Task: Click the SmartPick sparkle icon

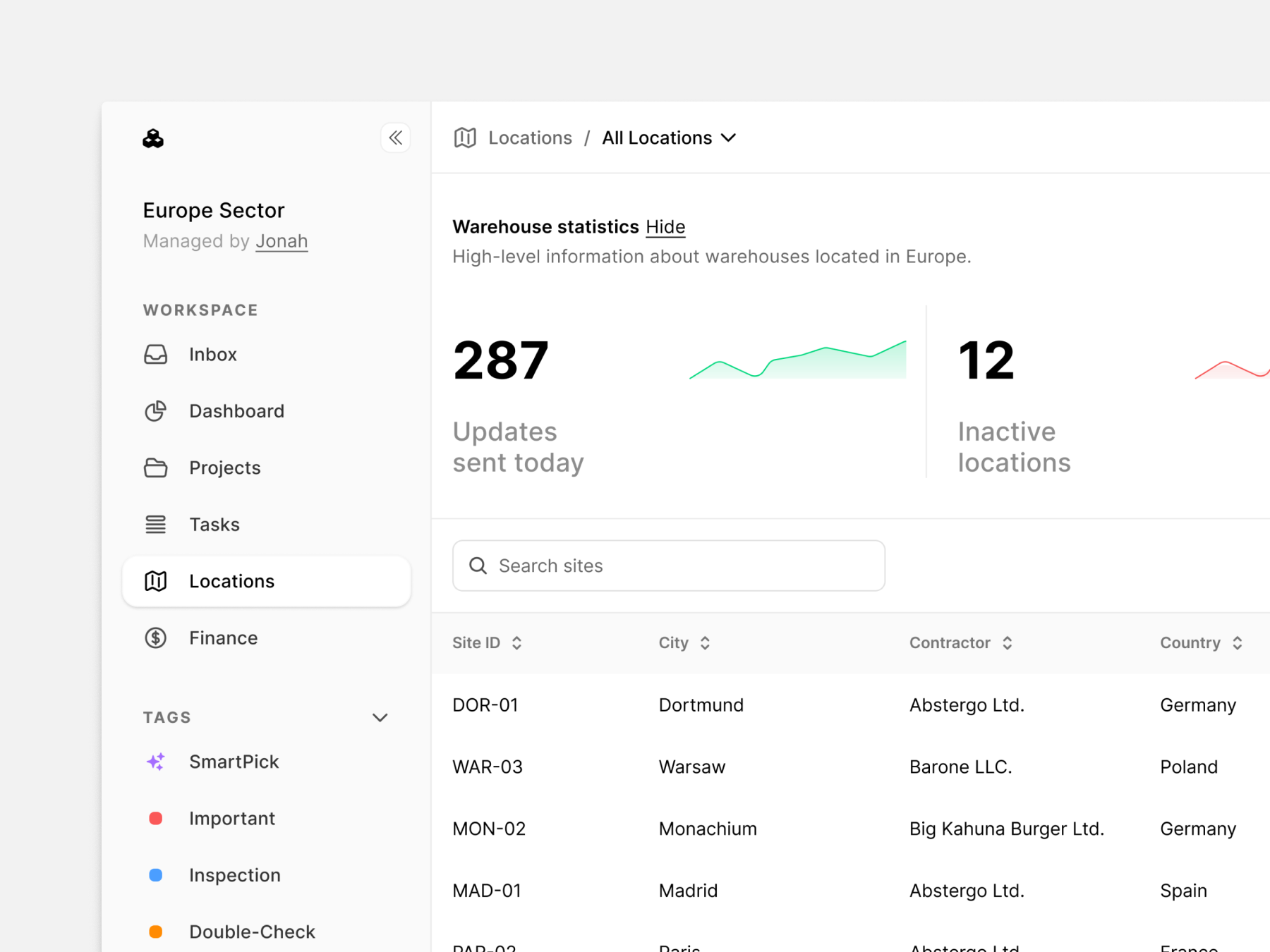Action: (156, 762)
